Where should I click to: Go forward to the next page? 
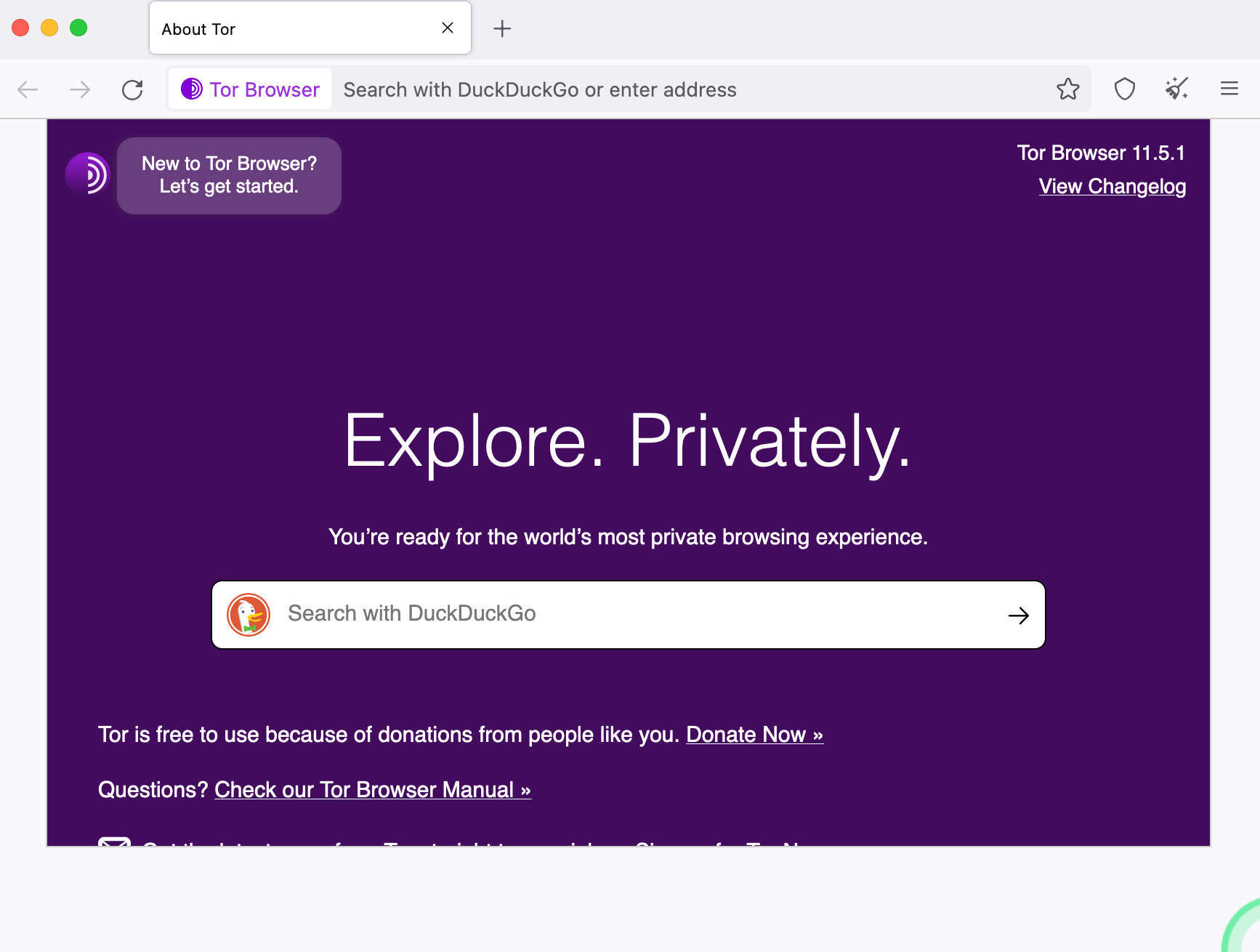click(x=80, y=89)
